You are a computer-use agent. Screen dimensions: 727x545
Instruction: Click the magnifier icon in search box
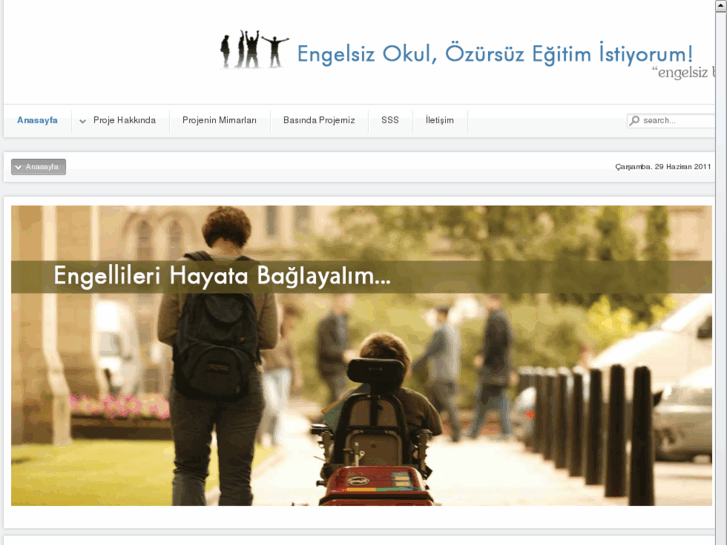coord(635,120)
